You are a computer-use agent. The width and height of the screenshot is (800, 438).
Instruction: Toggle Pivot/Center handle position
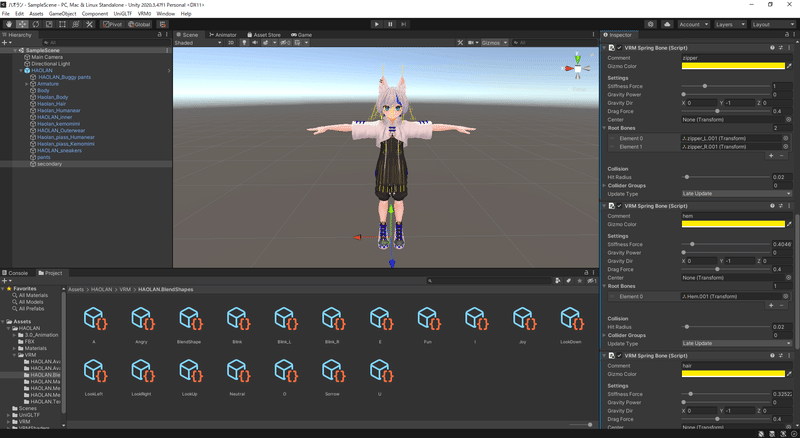tap(112, 24)
